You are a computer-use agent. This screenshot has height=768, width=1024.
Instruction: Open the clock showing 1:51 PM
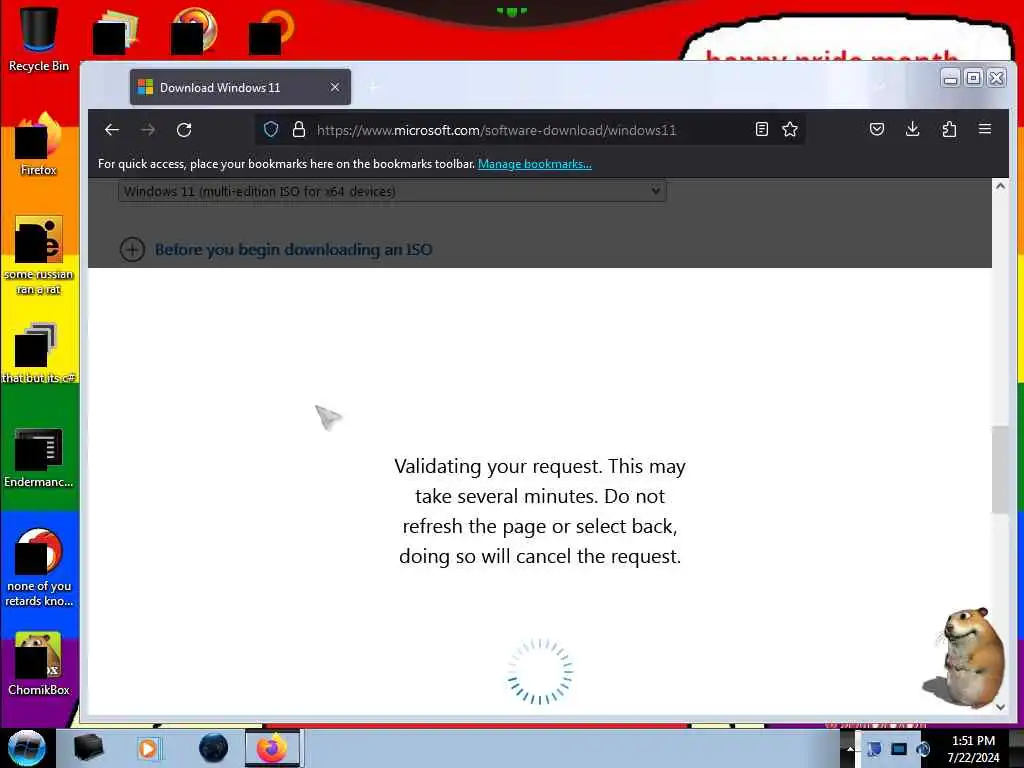click(973, 749)
